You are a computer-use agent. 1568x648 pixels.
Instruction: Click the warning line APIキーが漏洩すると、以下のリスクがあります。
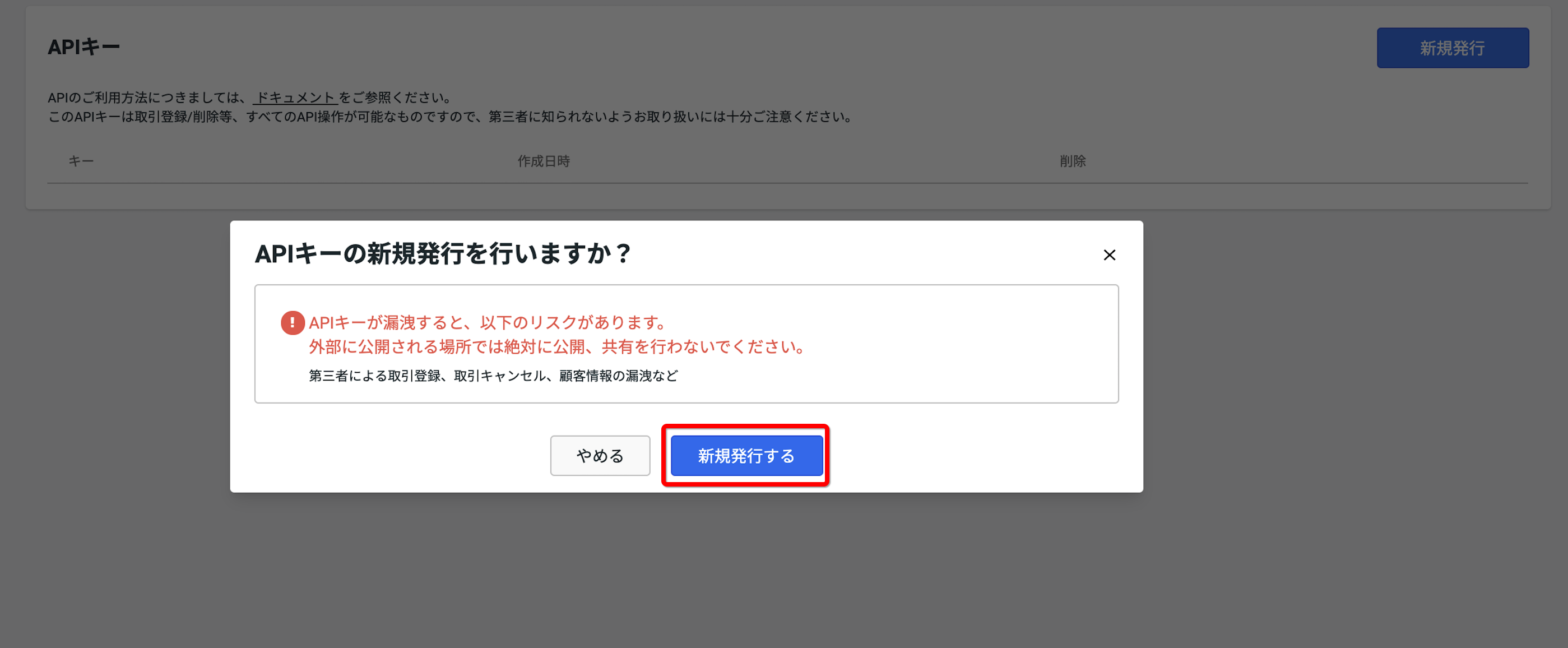coord(488,323)
